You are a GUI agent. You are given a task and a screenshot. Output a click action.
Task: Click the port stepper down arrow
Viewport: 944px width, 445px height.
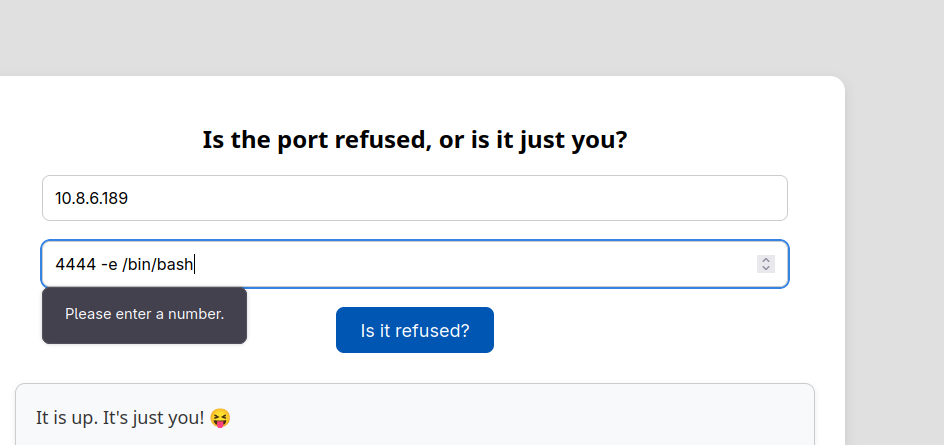point(766,268)
